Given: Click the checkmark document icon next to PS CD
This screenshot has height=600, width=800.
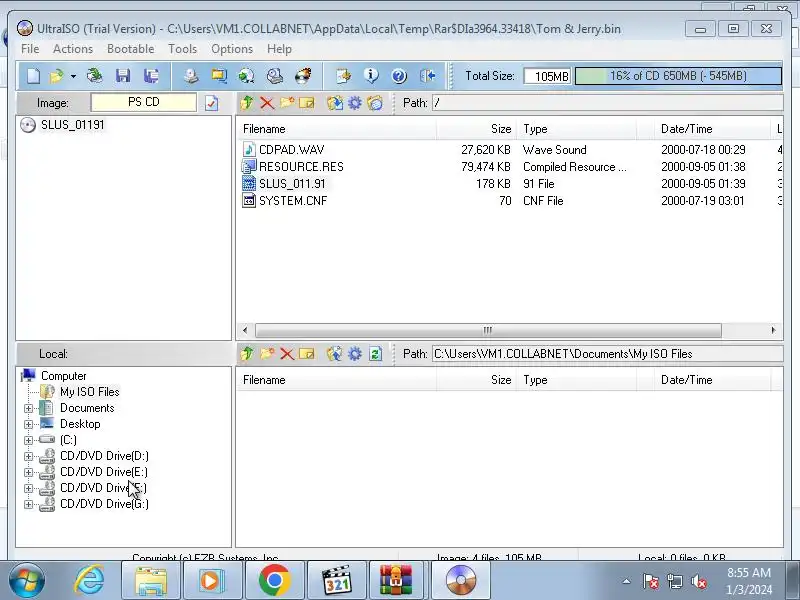Looking at the screenshot, I should tap(211, 103).
